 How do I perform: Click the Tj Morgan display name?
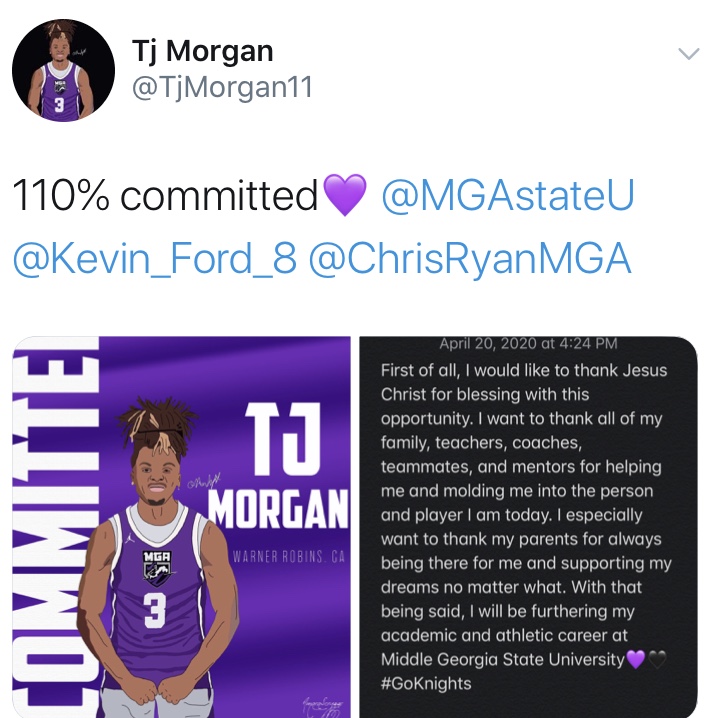tap(203, 50)
